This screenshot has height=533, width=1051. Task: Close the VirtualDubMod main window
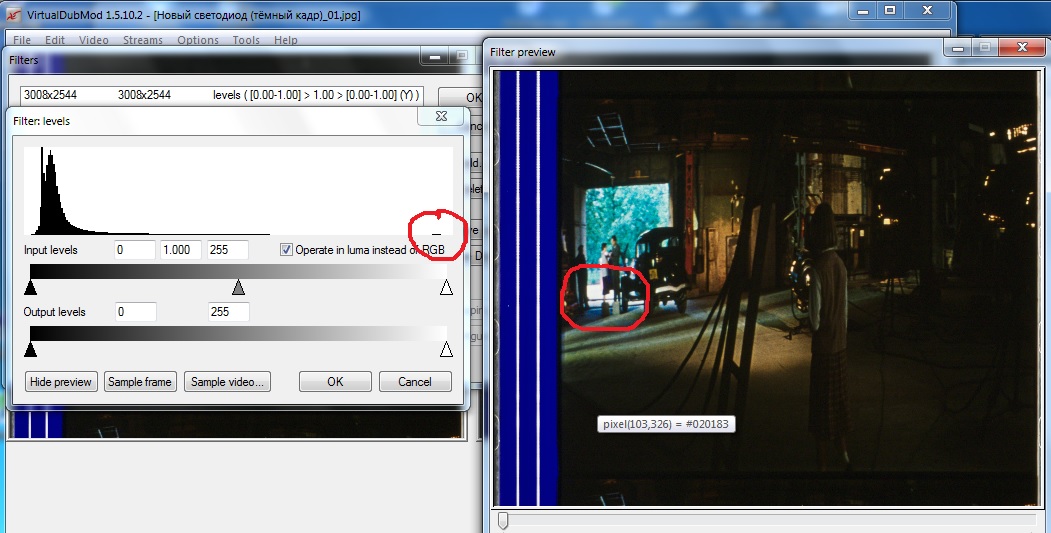928,10
